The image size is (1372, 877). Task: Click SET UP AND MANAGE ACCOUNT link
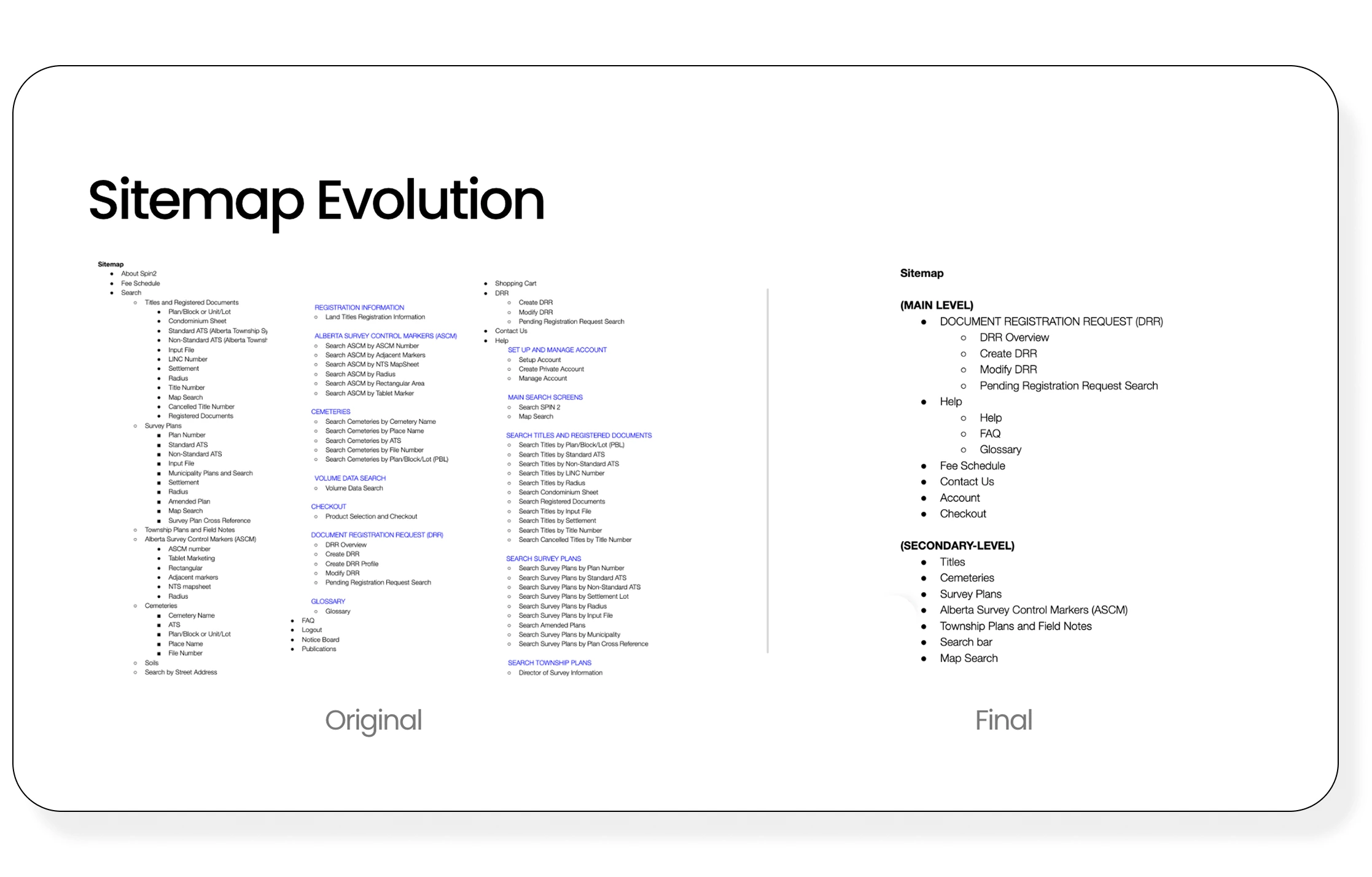point(557,350)
